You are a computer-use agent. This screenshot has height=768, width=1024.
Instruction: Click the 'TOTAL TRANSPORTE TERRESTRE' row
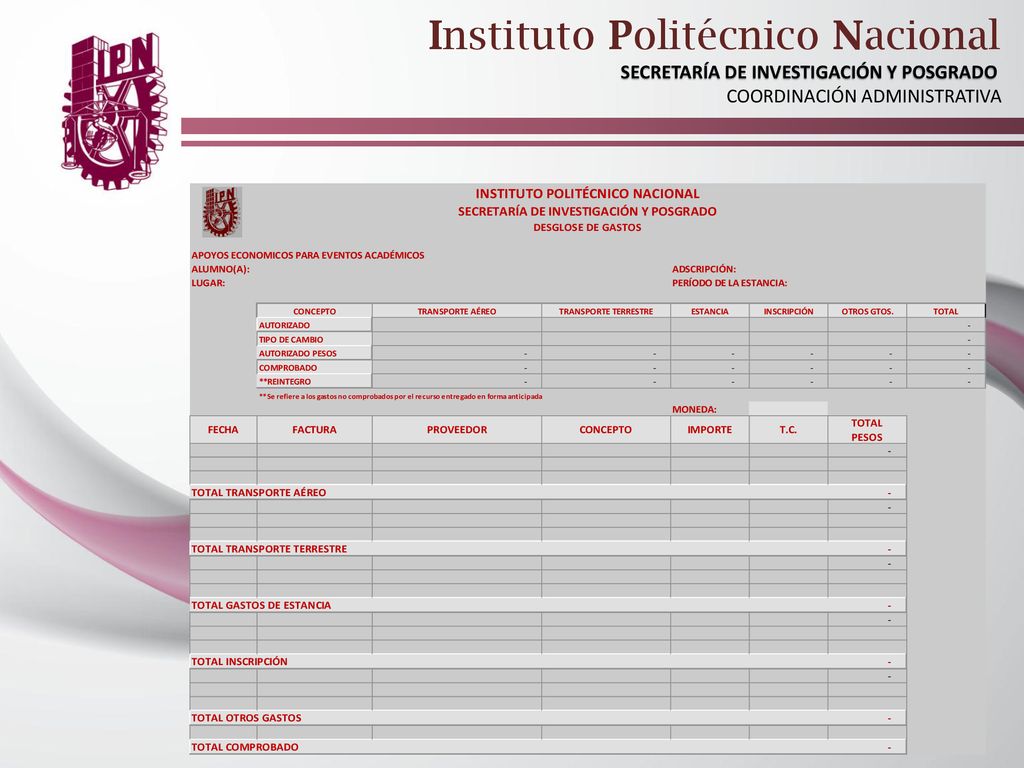tap(548, 549)
